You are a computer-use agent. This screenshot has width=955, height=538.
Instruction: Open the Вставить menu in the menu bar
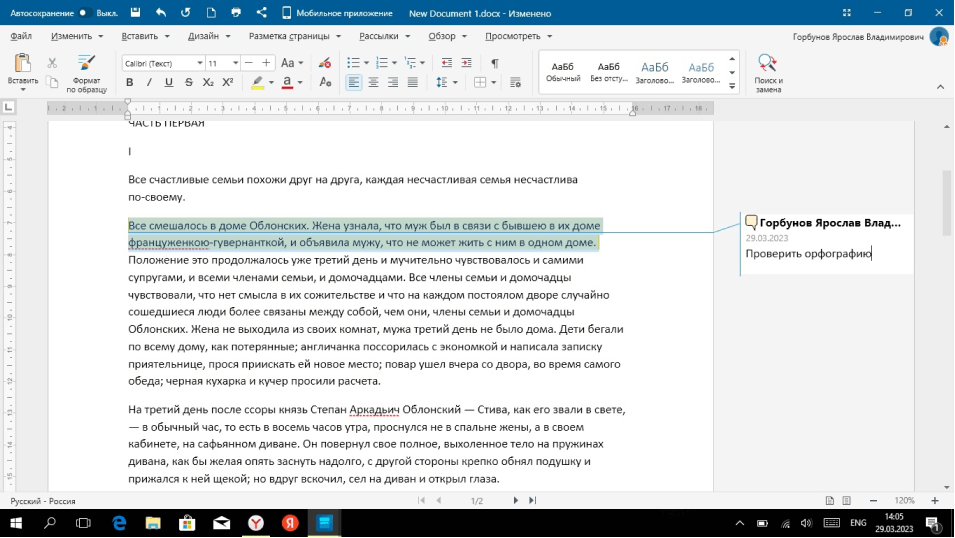pos(145,36)
